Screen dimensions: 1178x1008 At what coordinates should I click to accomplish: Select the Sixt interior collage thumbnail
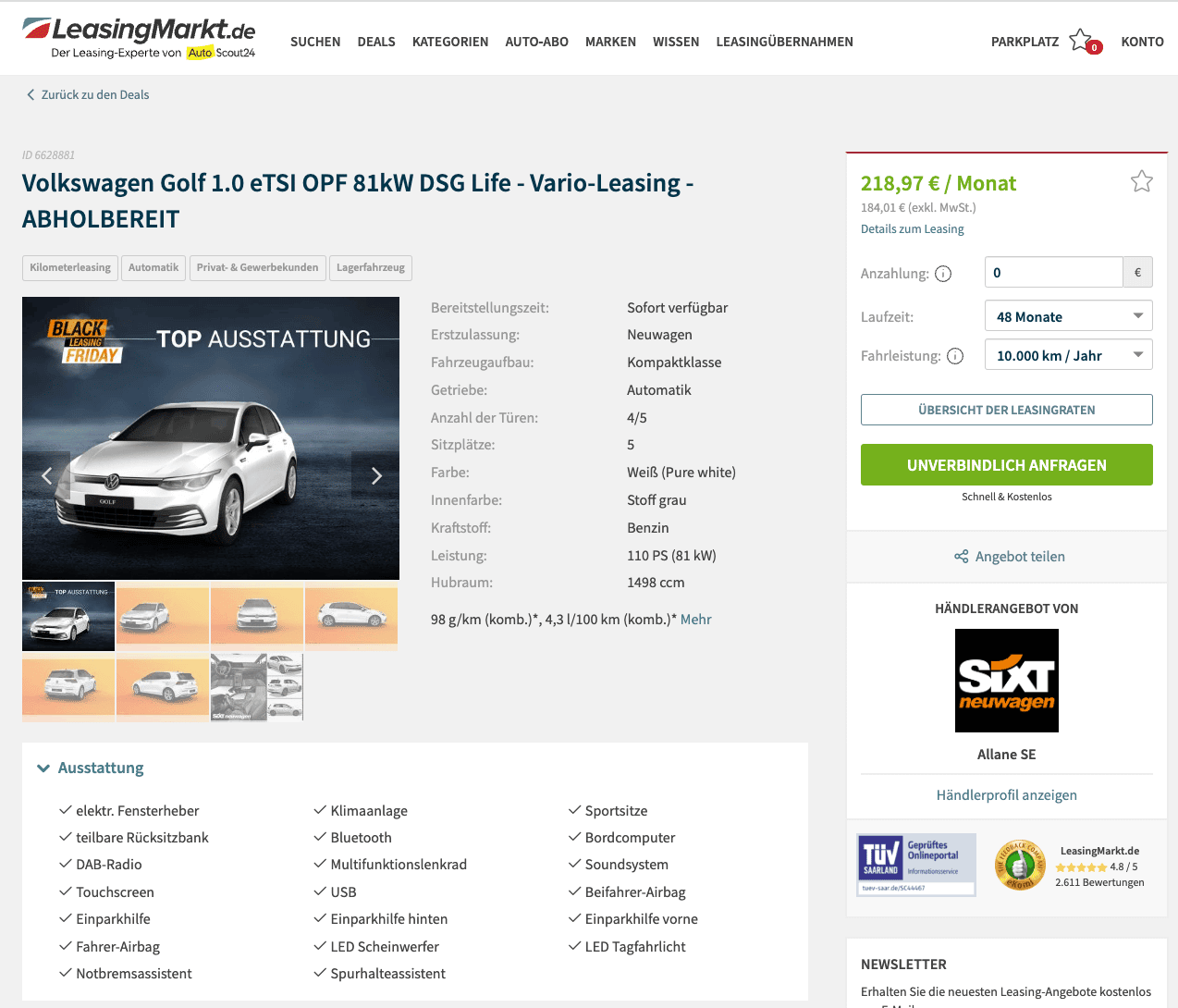click(257, 687)
